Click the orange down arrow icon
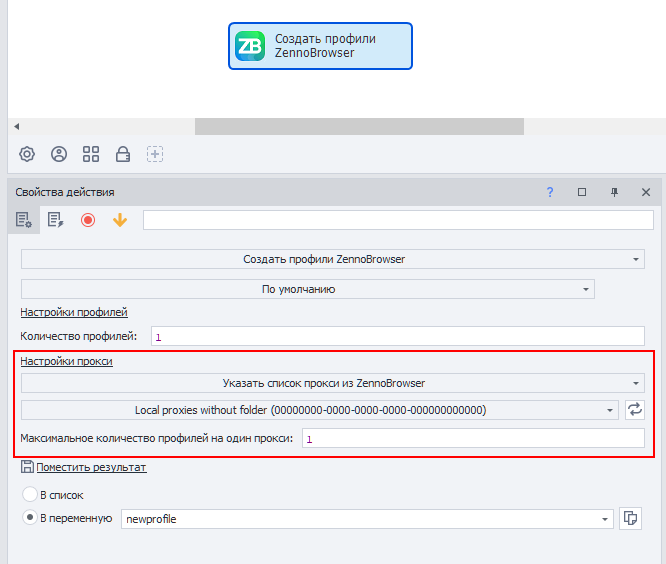This screenshot has width=666, height=564. click(120, 220)
